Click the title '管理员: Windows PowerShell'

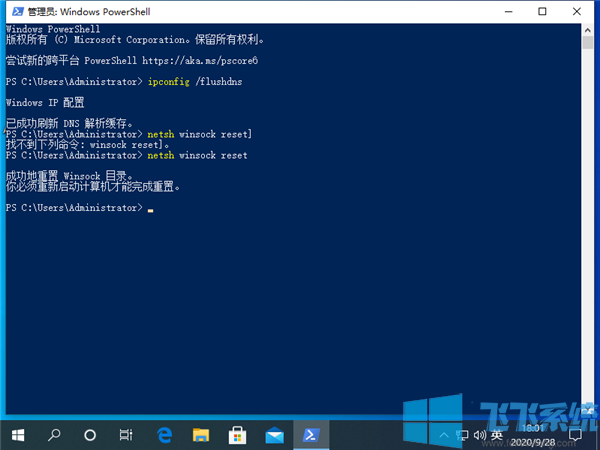pos(89,11)
